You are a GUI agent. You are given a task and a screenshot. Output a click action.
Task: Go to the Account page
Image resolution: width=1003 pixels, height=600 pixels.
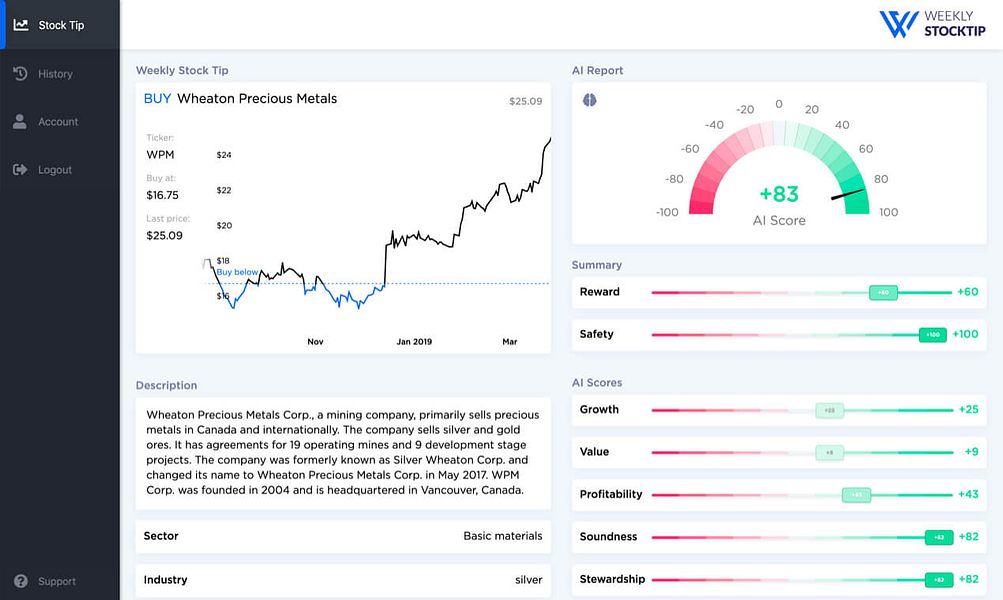click(x=59, y=122)
